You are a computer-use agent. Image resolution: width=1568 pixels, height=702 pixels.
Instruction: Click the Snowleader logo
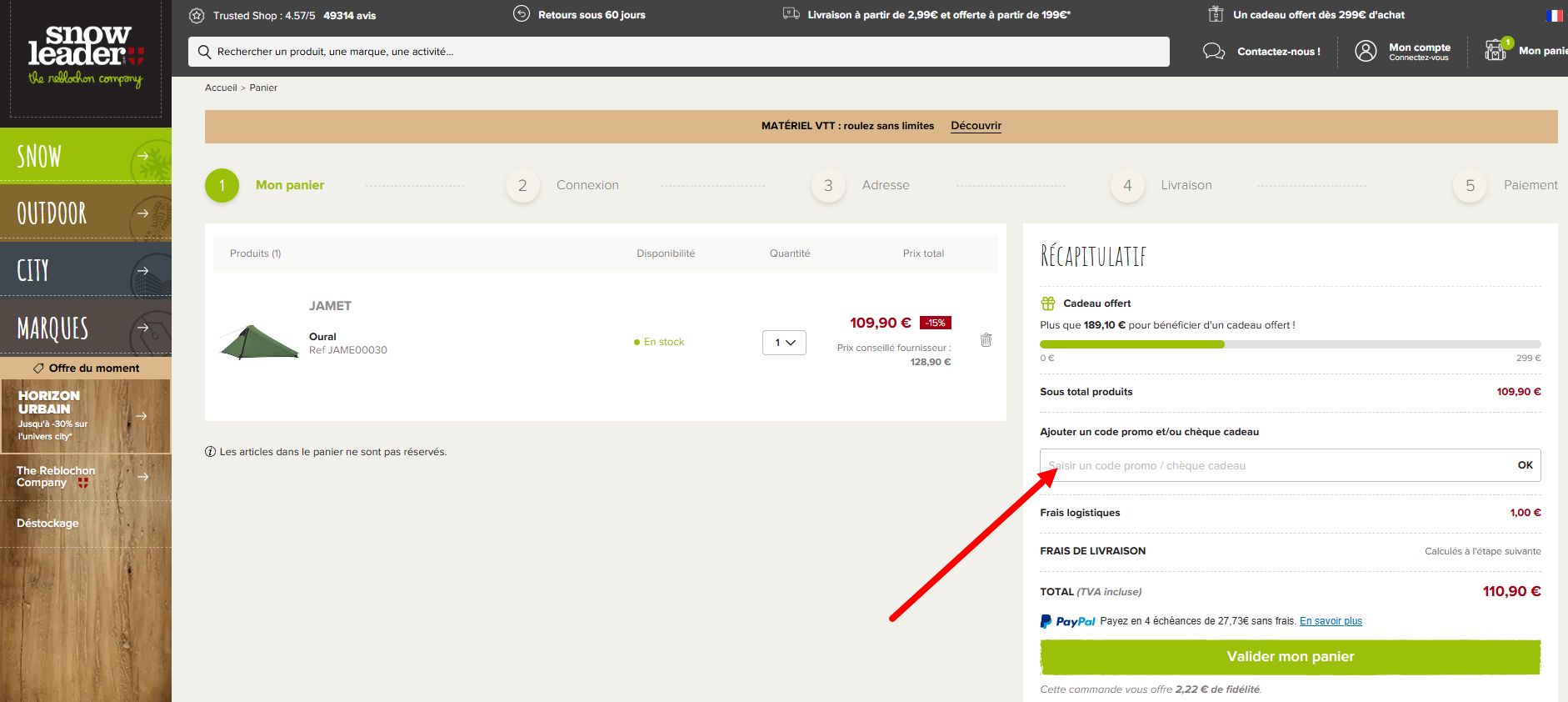[86, 56]
